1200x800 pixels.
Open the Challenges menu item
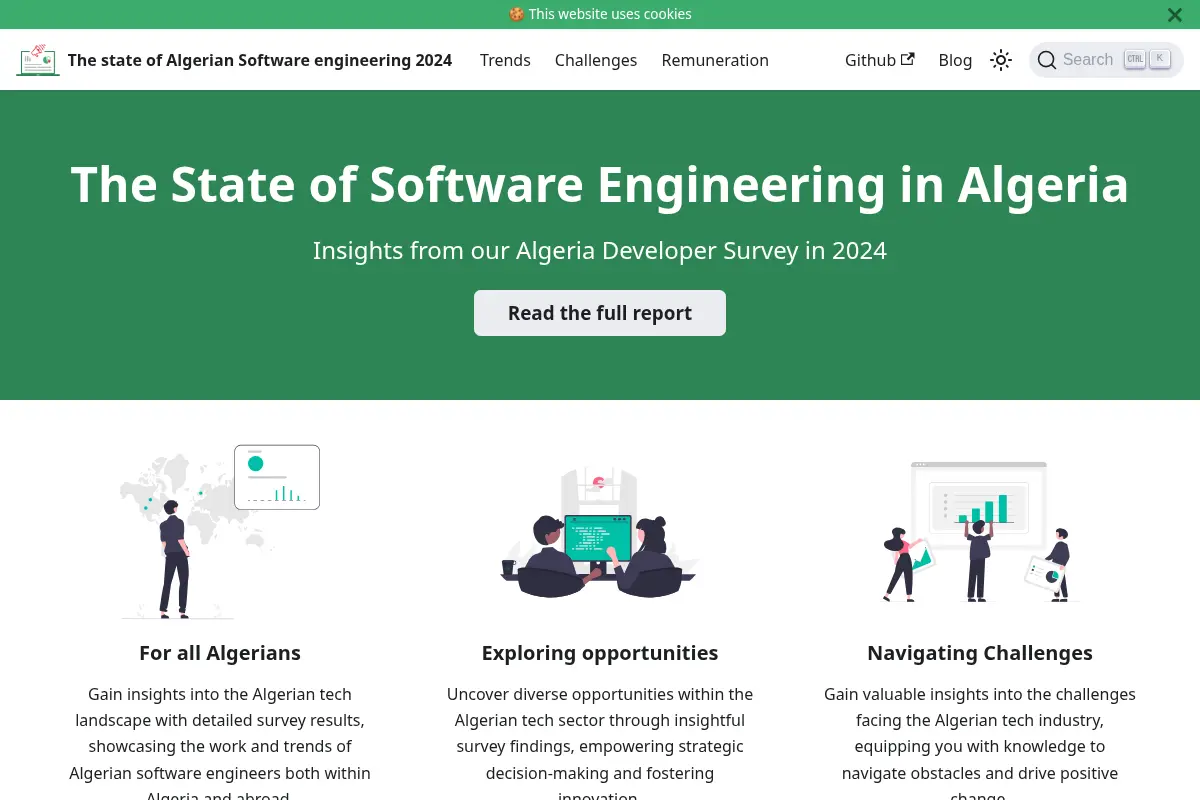596,60
